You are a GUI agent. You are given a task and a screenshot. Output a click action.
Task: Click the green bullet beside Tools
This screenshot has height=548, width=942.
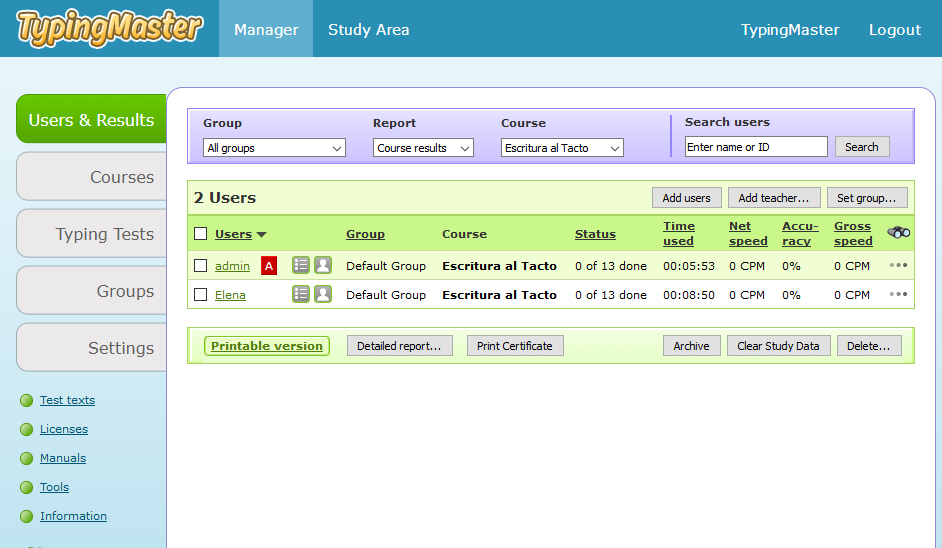[x=26, y=487]
